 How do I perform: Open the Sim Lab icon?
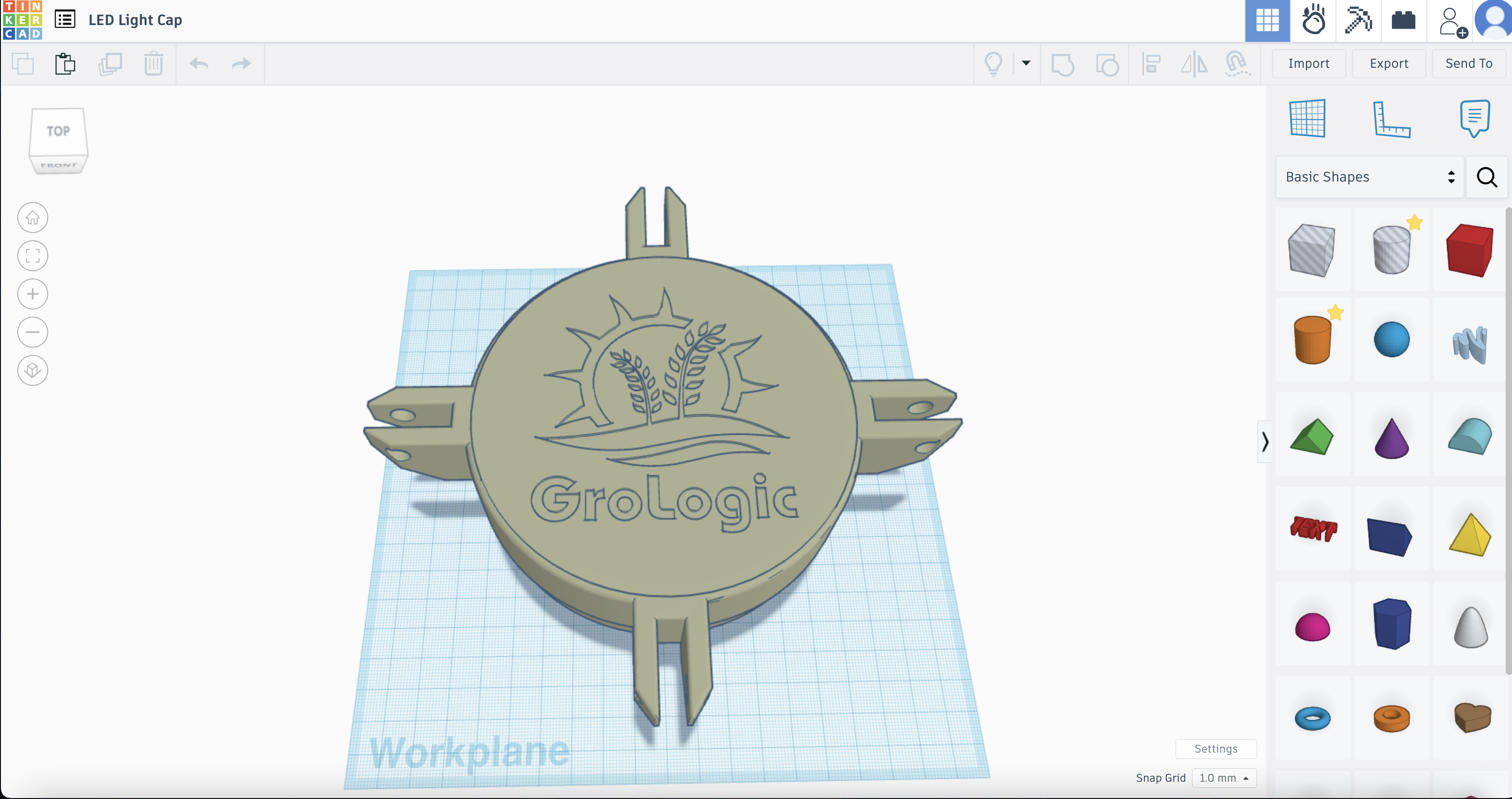click(x=1313, y=20)
